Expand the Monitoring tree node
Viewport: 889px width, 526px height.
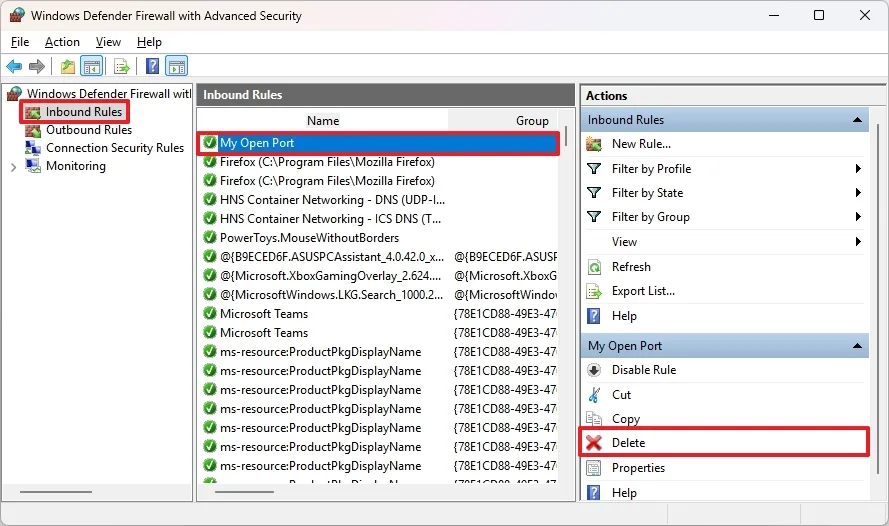pos(13,167)
